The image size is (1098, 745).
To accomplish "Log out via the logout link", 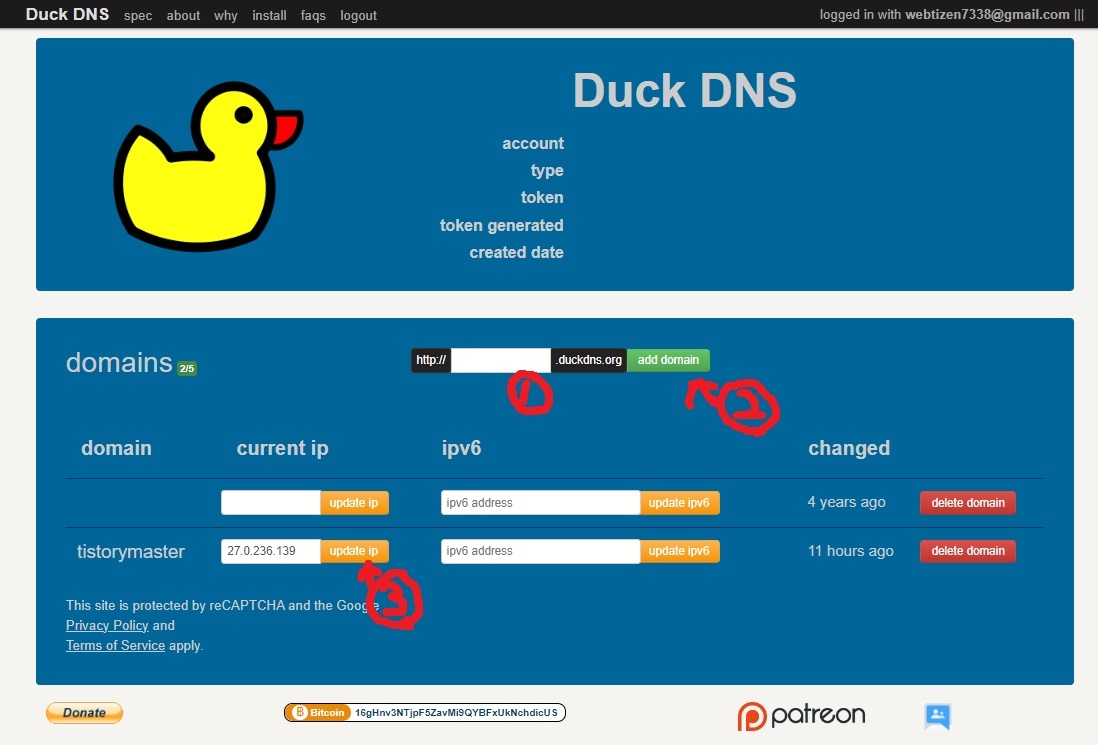I will [x=359, y=15].
